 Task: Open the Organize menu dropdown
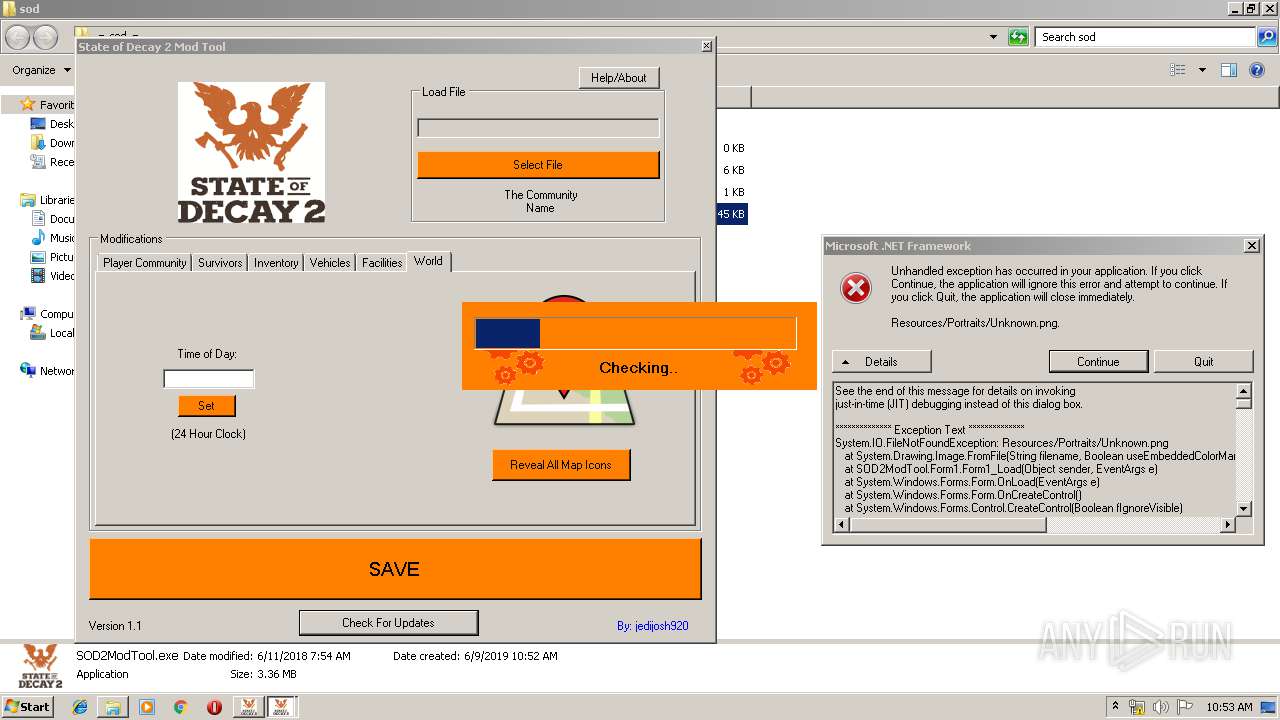click(42, 70)
